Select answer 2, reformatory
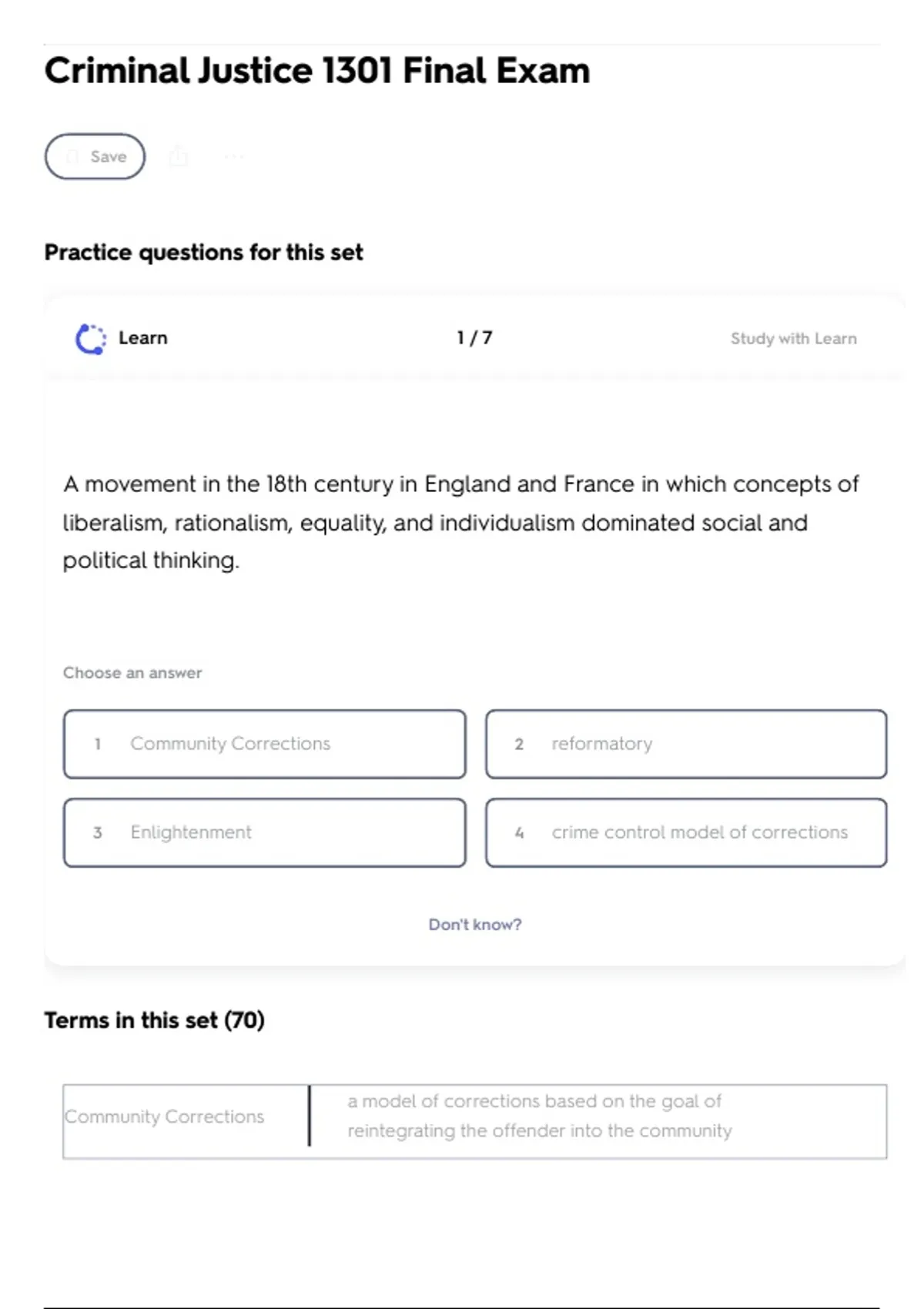Viewport: 924px width, 1309px height. pyautogui.click(x=686, y=744)
